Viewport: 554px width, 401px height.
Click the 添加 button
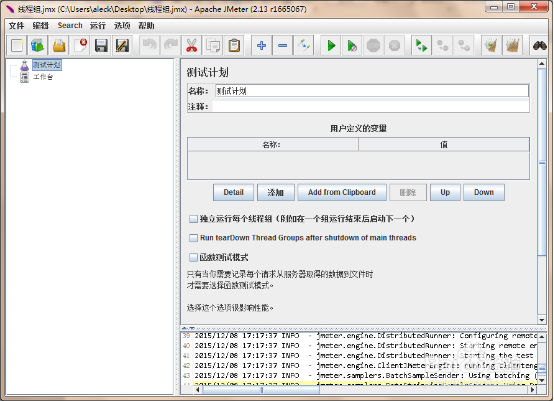(276, 192)
